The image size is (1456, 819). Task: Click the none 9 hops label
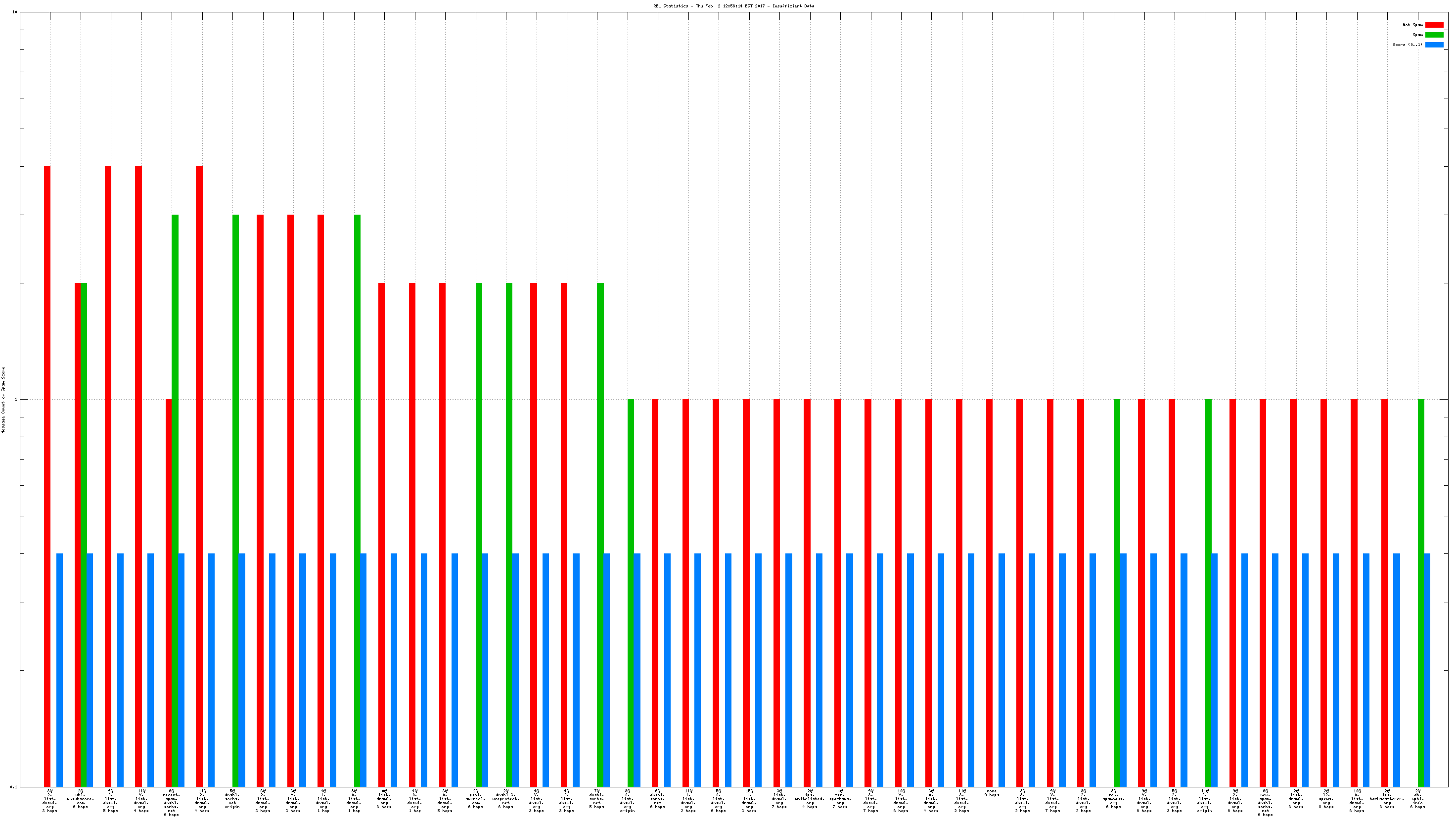(x=992, y=793)
